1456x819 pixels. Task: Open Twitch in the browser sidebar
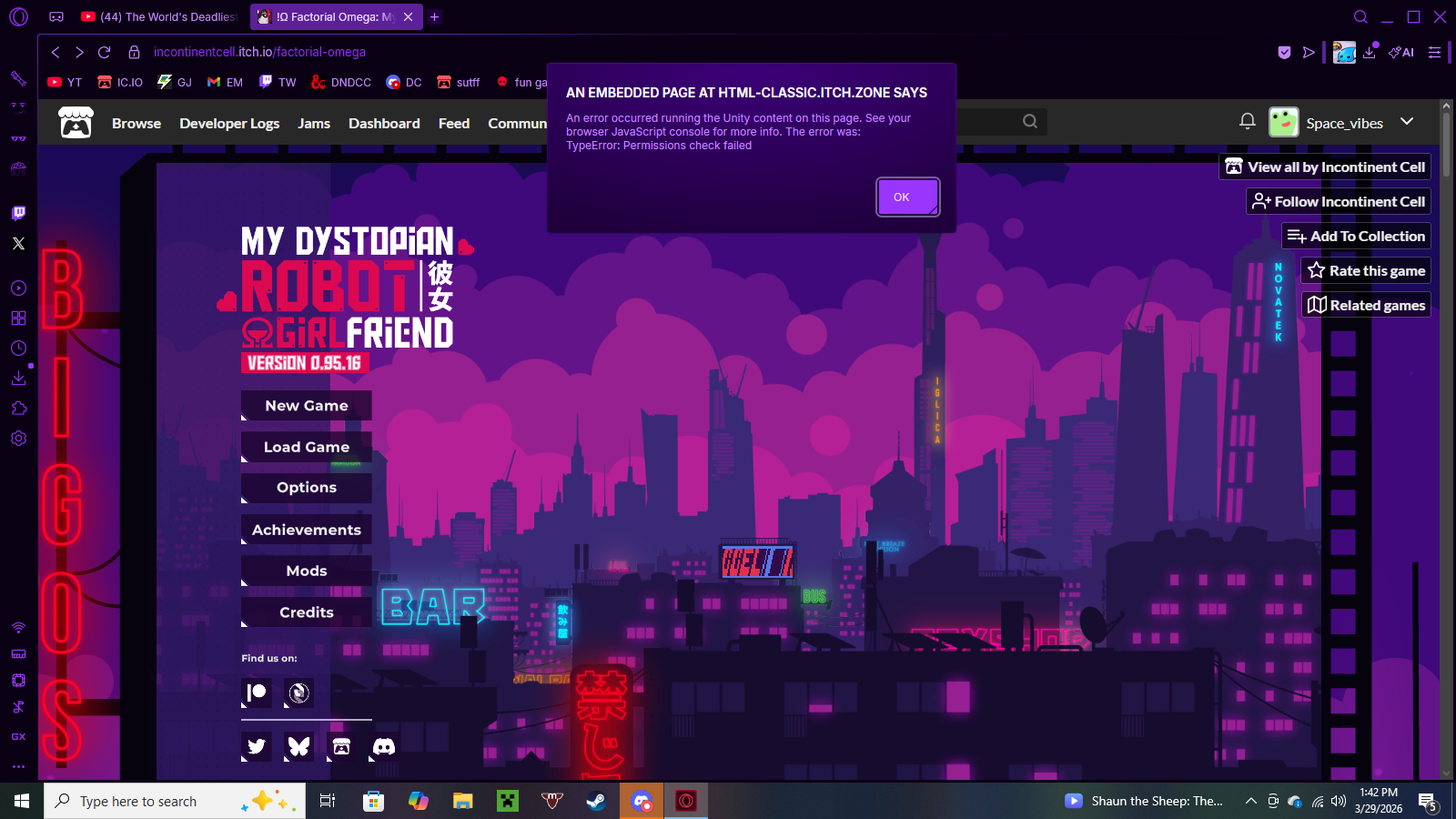(18, 213)
